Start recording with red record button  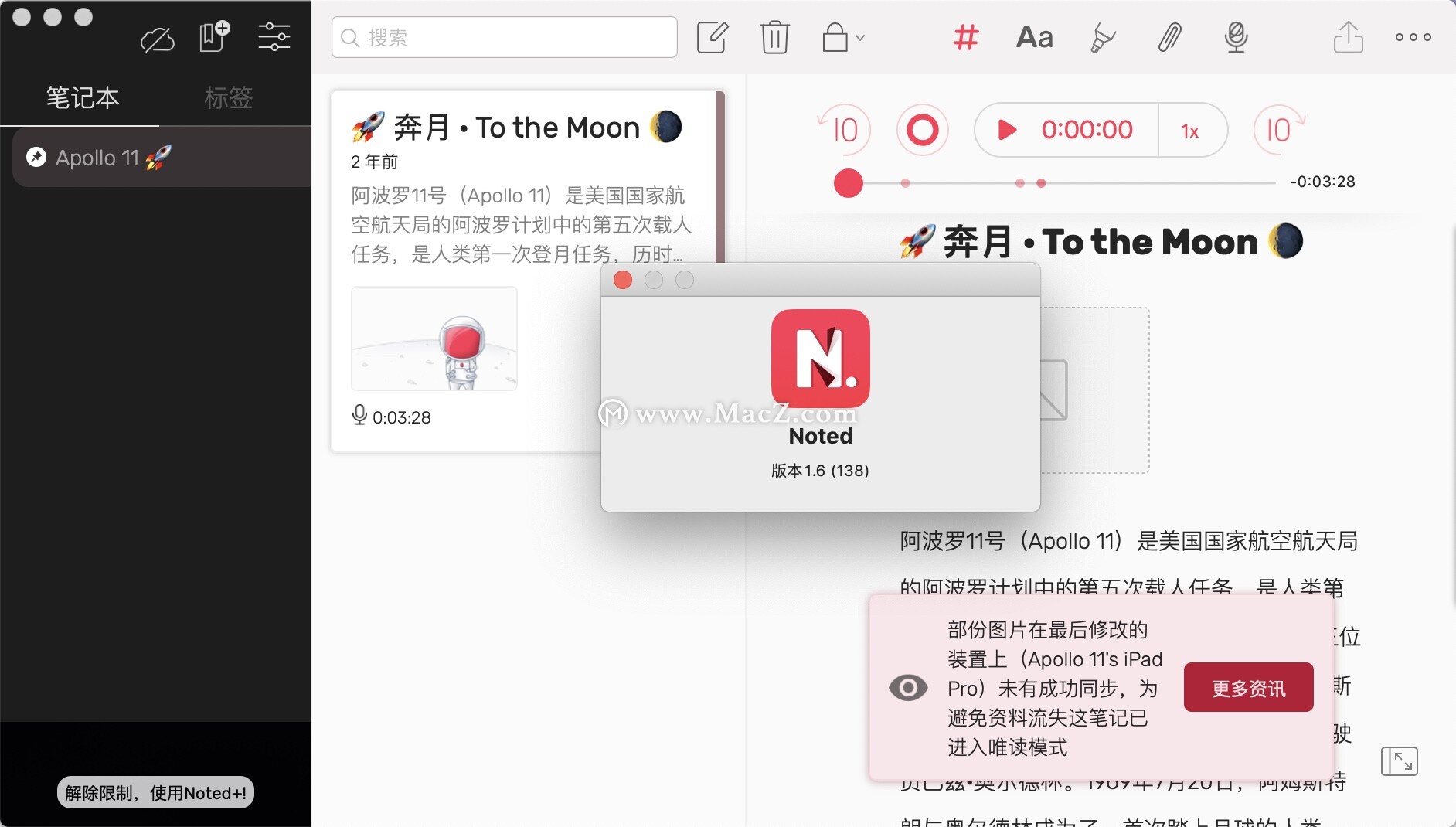[922, 130]
